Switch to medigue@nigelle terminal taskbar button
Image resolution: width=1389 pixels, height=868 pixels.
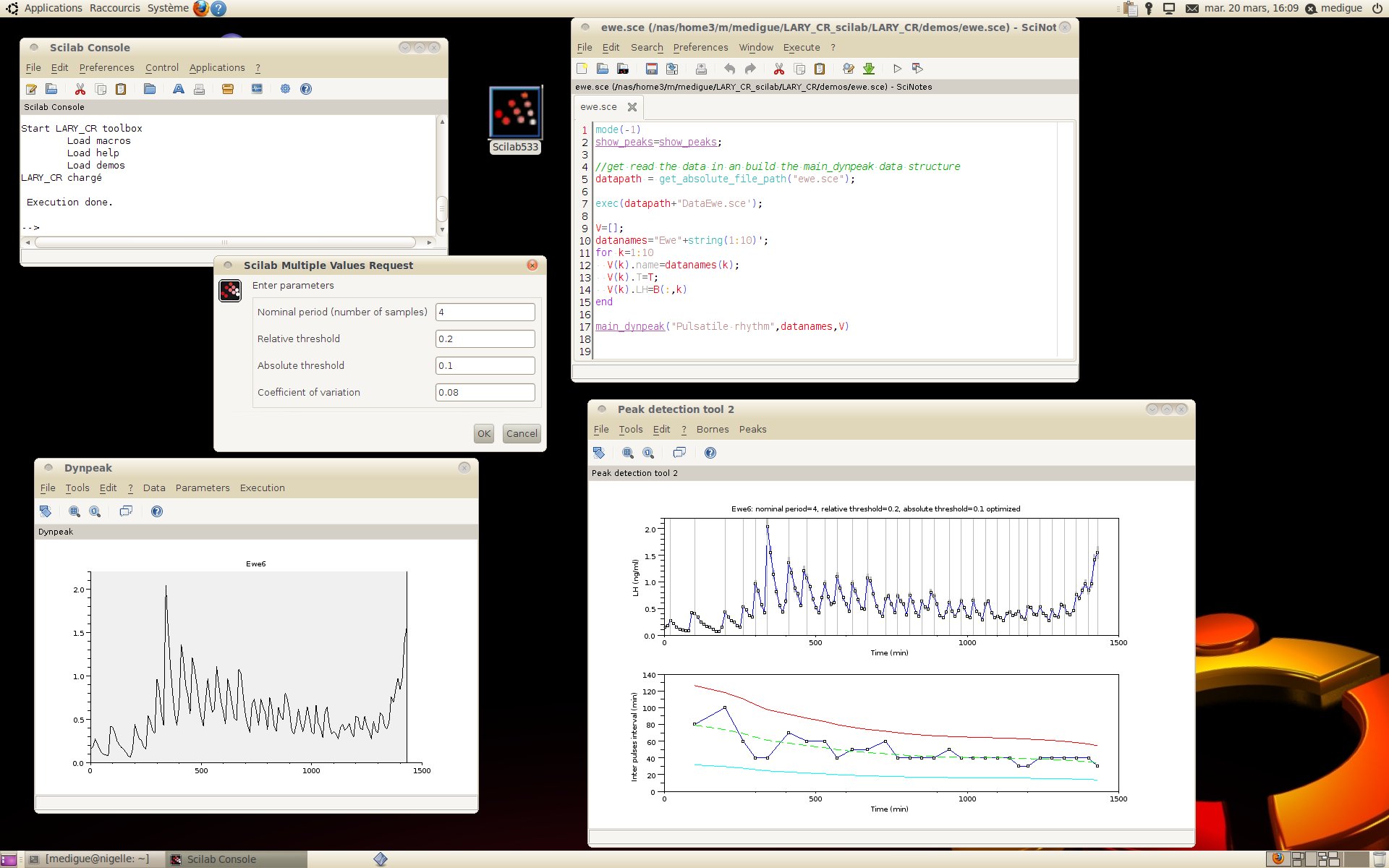coord(94,859)
